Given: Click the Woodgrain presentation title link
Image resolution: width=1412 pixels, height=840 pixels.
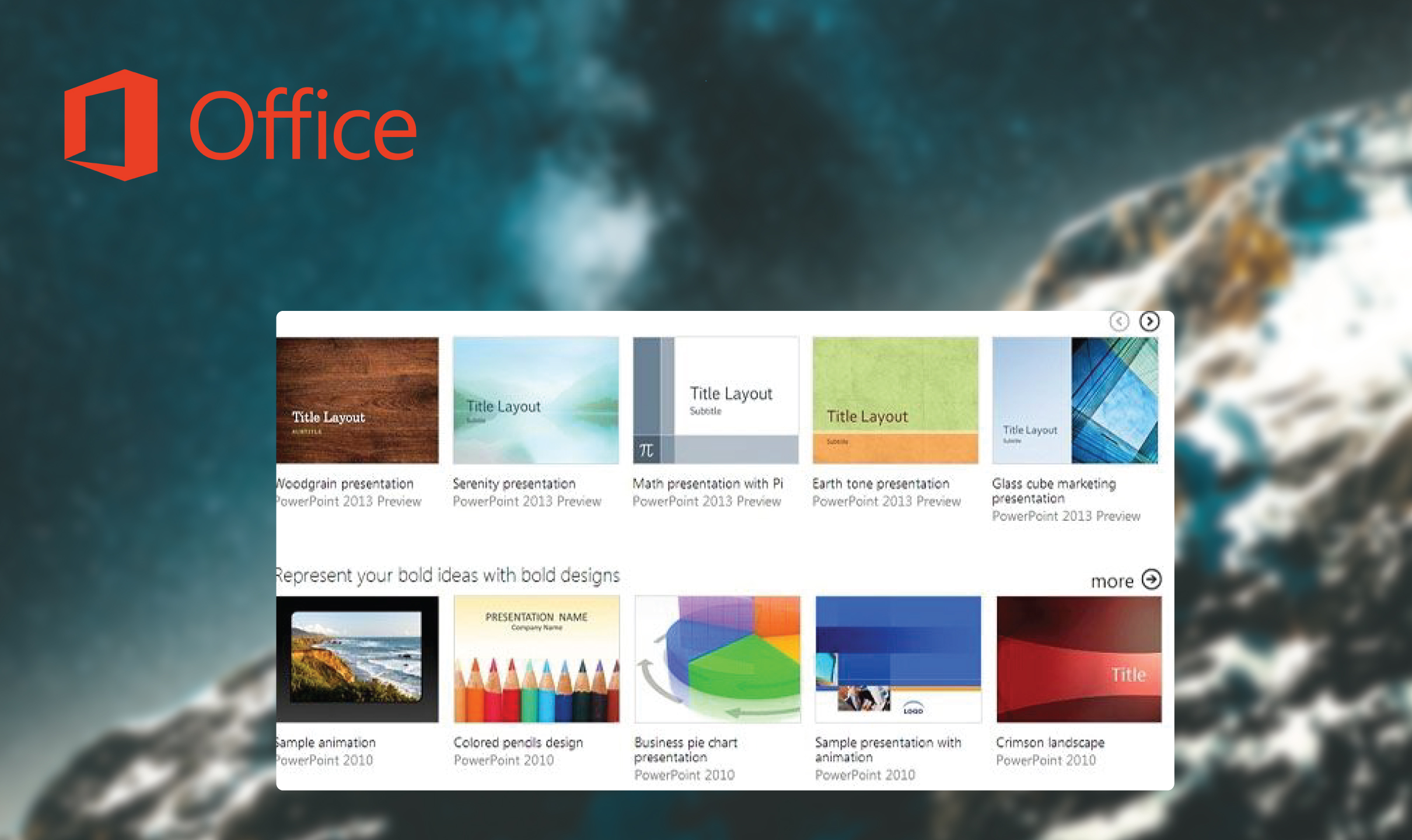Looking at the screenshot, I should (345, 484).
